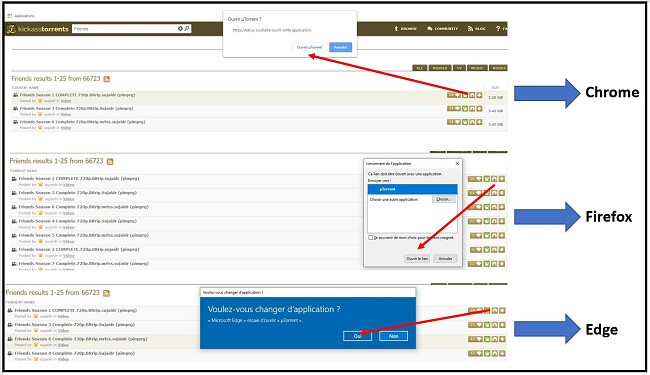Click Video category link under Season 1 in Chrome panel
650x375 pixels.
(x=66, y=101)
